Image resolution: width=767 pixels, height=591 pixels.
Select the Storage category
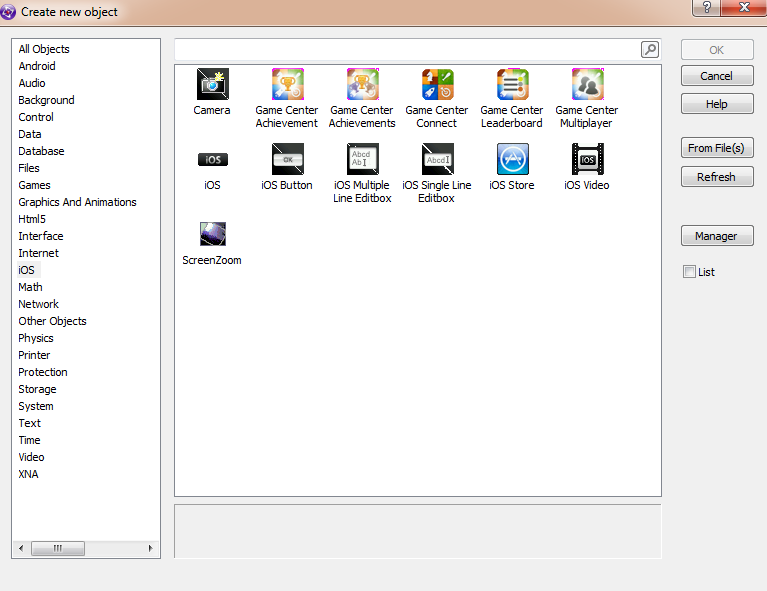(x=38, y=389)
